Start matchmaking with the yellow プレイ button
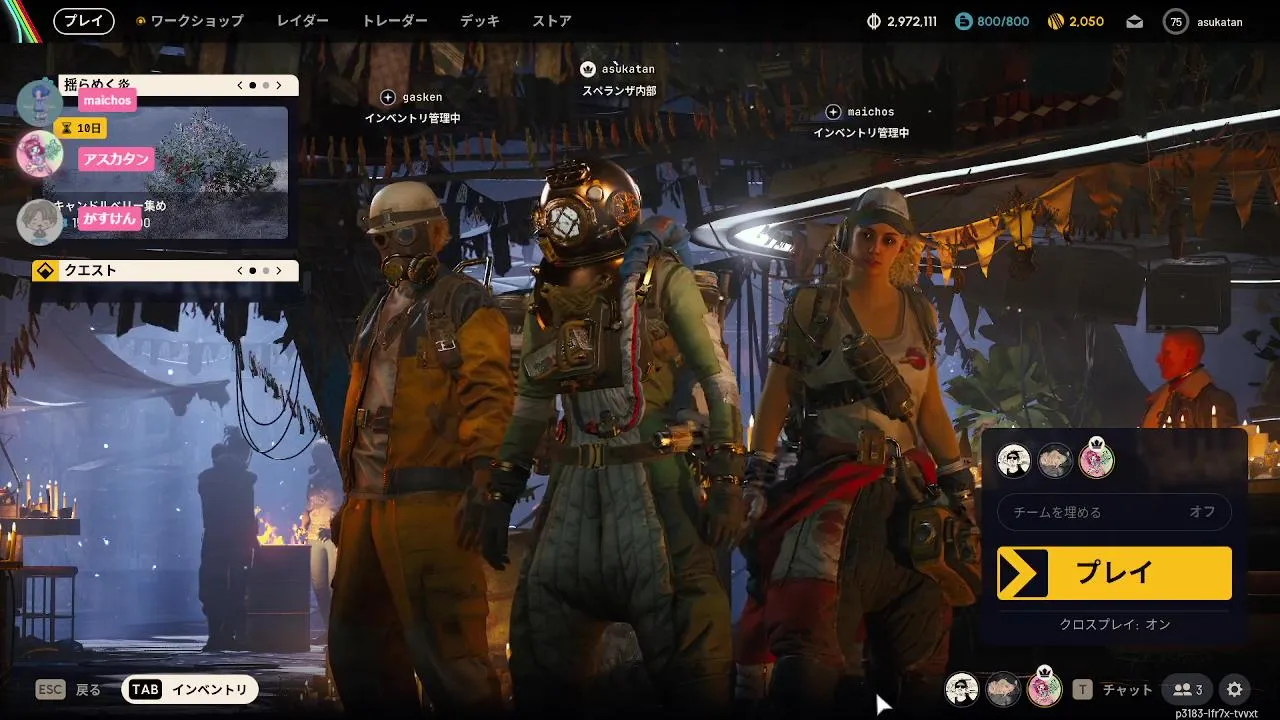1280x720 pixels. pos(1114,573)
